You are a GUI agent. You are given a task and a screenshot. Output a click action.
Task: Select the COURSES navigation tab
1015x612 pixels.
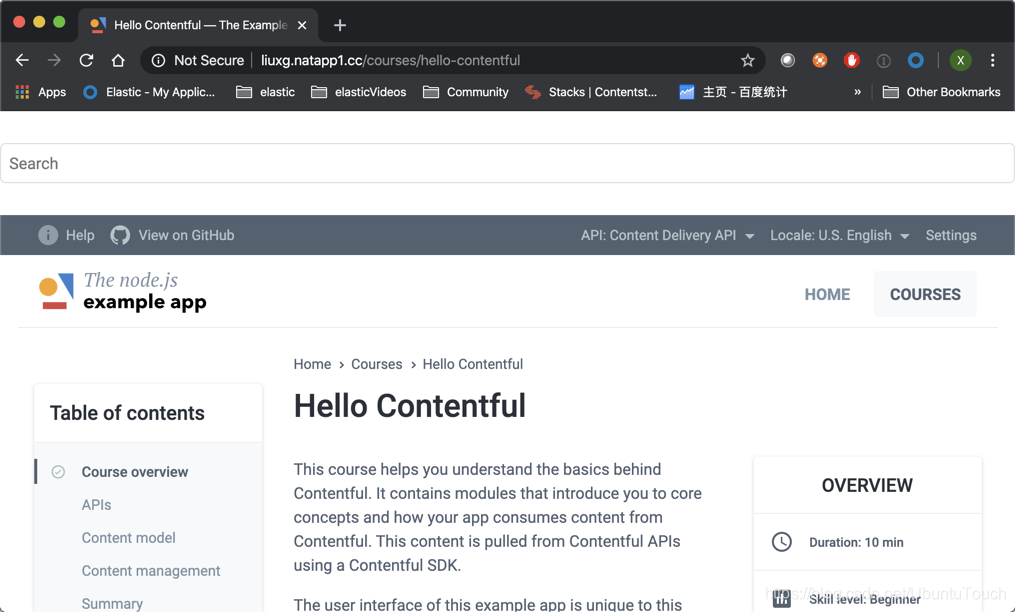point(925,294)
